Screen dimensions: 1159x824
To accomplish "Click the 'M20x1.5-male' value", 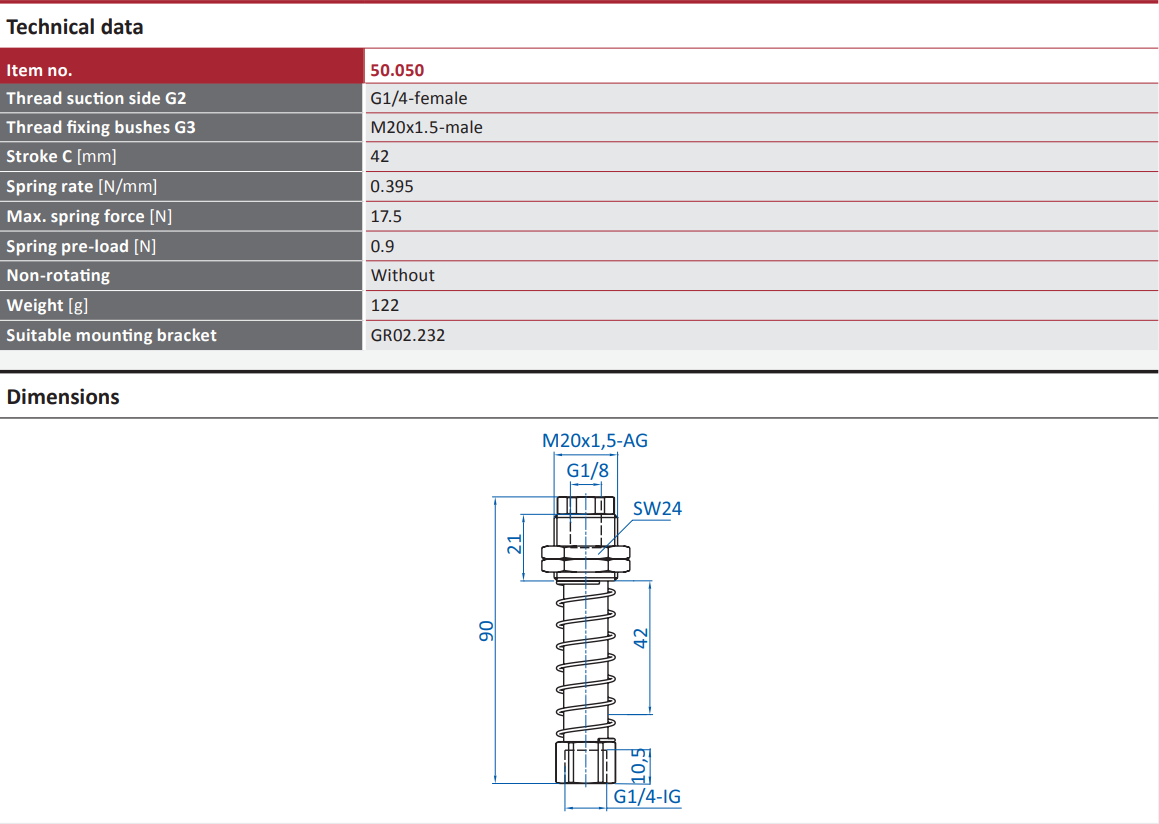I will pyautogui.click(x=426, y=127).
